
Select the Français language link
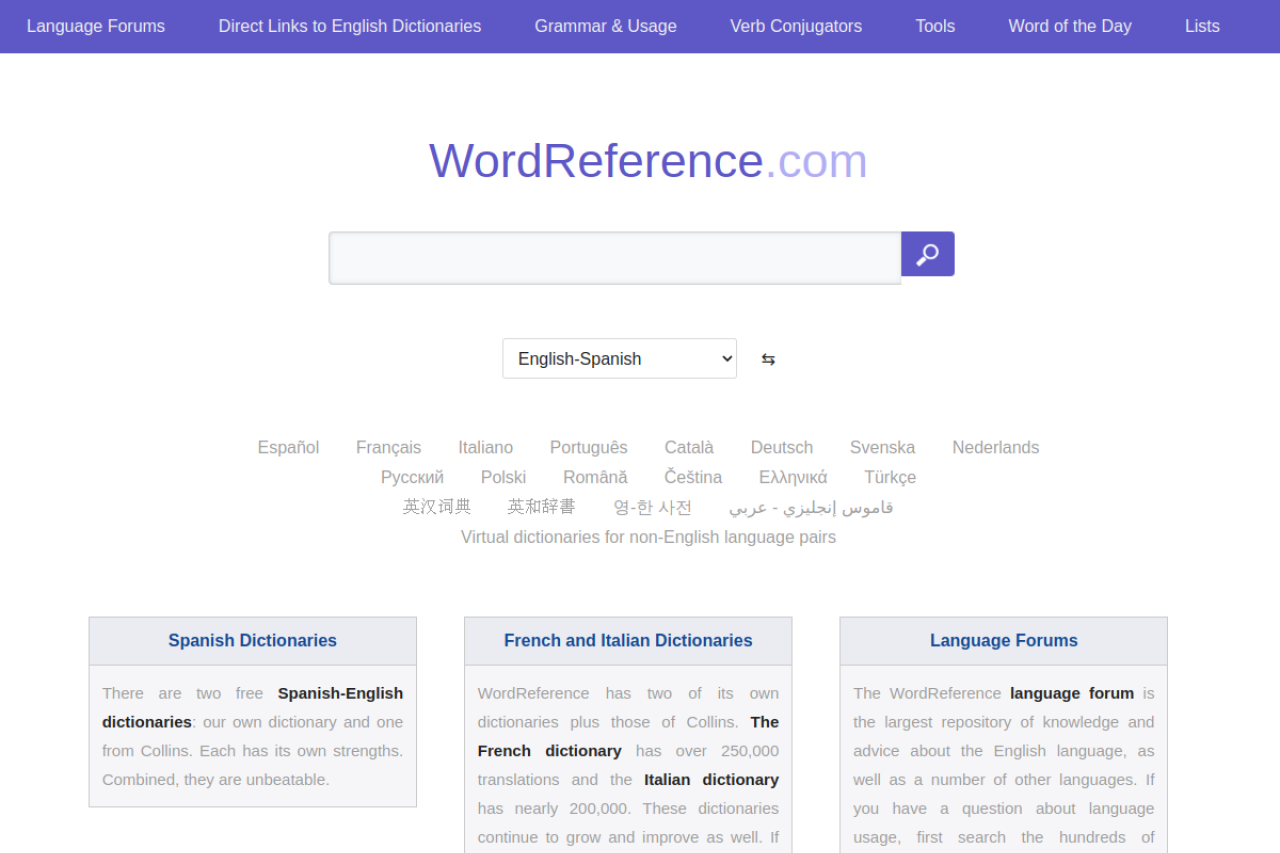click(388, 447)
